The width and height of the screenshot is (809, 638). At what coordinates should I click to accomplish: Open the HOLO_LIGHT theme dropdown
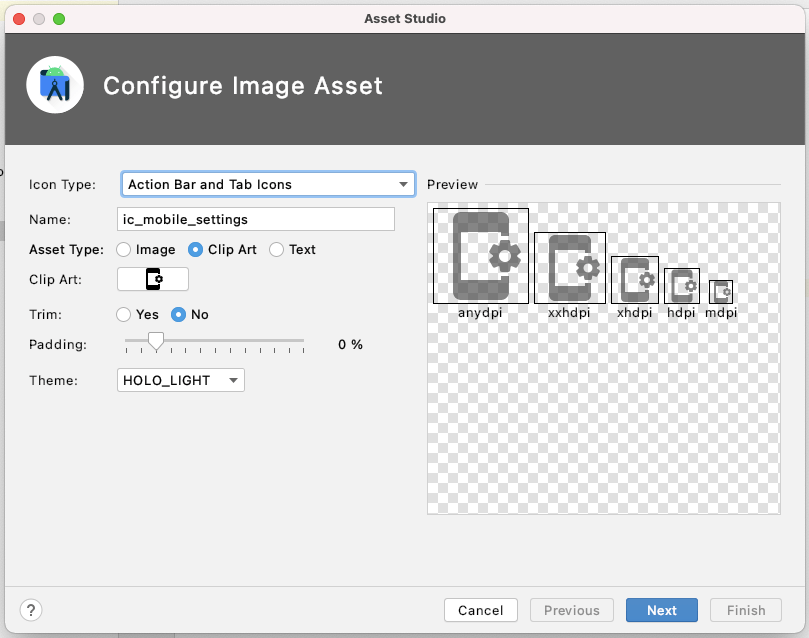[180, 380]
